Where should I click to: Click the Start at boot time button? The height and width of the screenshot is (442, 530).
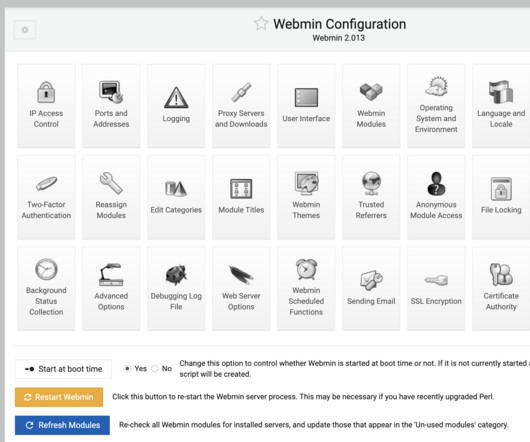(63, 369)
